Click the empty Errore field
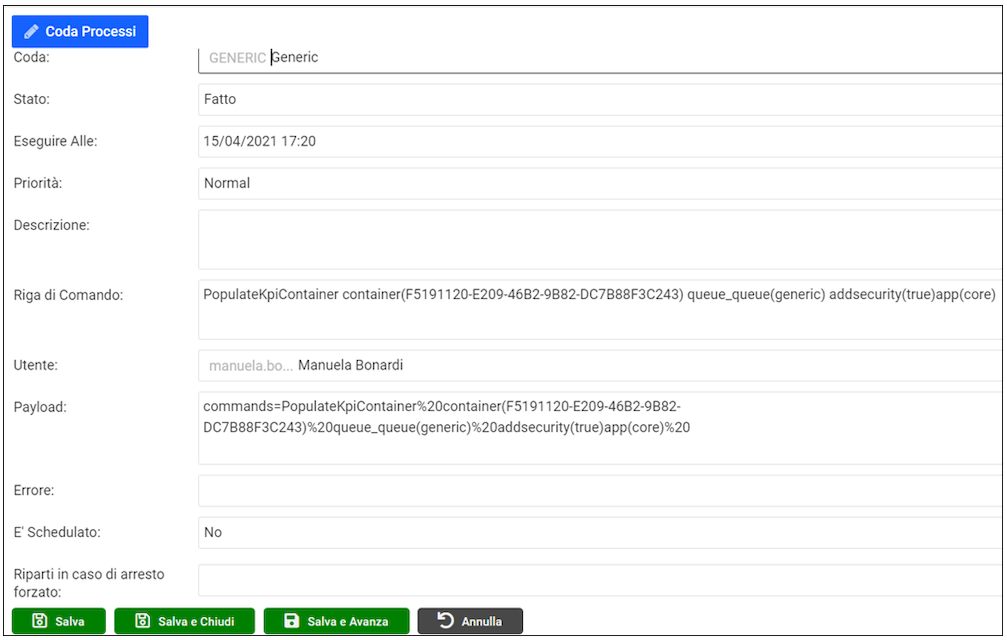This screenshot has height=640, width=1007. click(x=600, y=491)
